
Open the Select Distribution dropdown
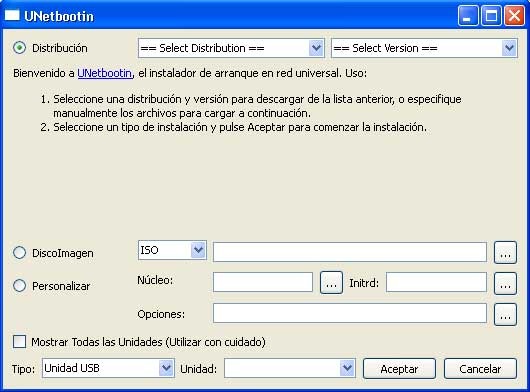231,48
